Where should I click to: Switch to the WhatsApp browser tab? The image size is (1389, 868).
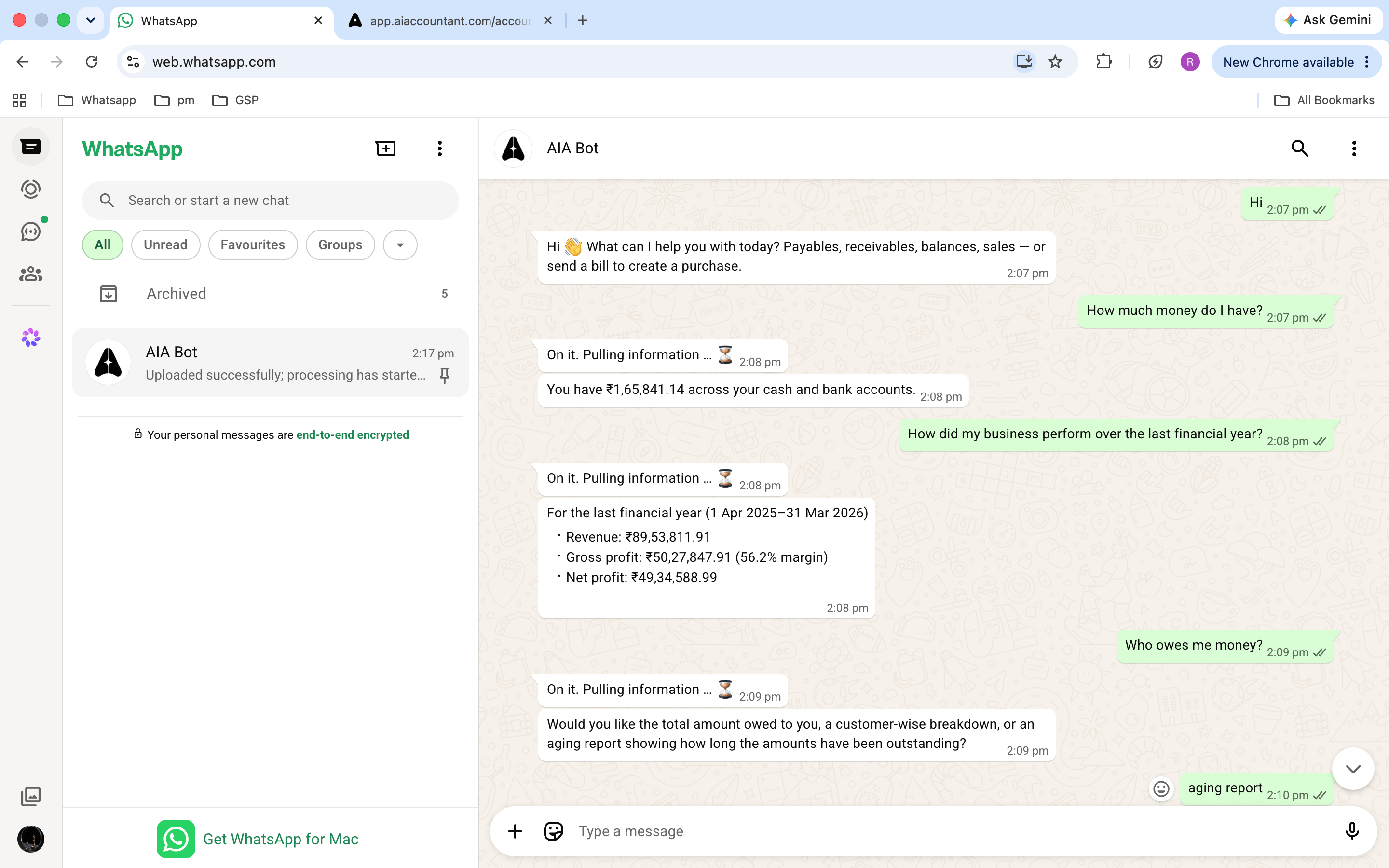(221, 21)
